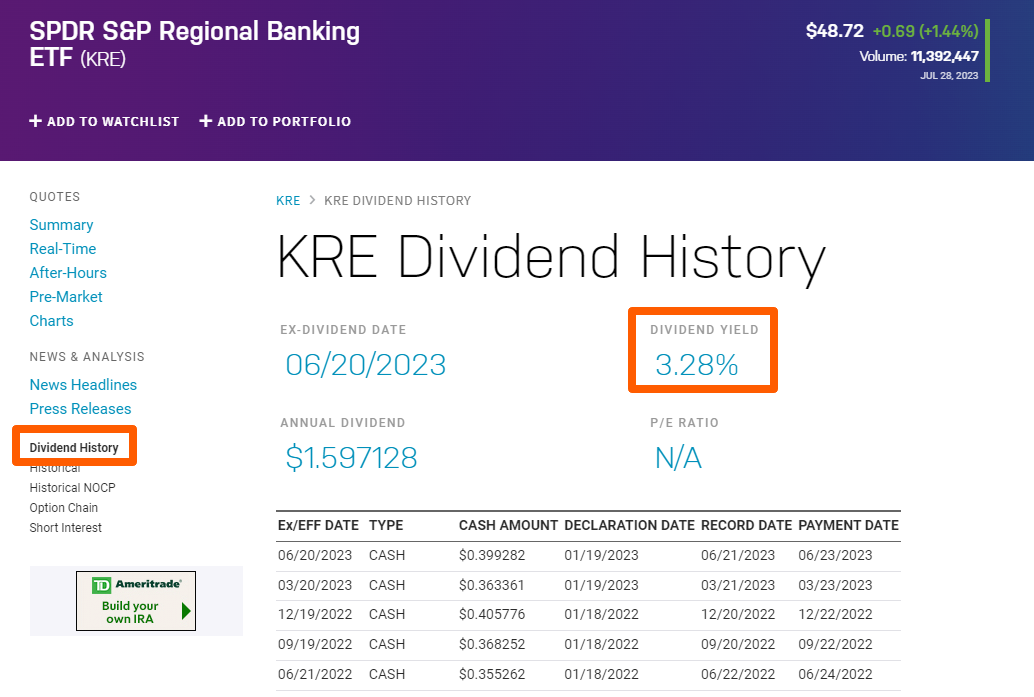Click the record date 06/21/2023
The height and width of the screenshot is (697, 1034).
click(738, 555)
